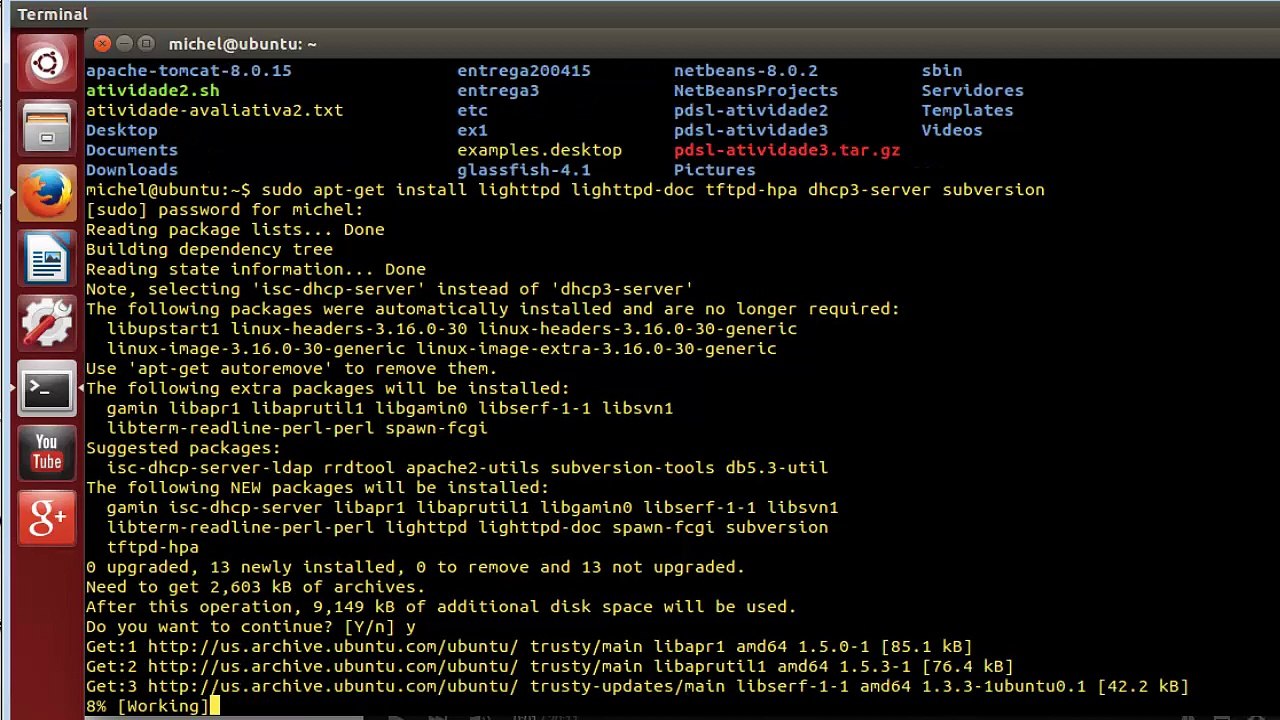Click the 'entrega200415' directory name

(524, 71)
